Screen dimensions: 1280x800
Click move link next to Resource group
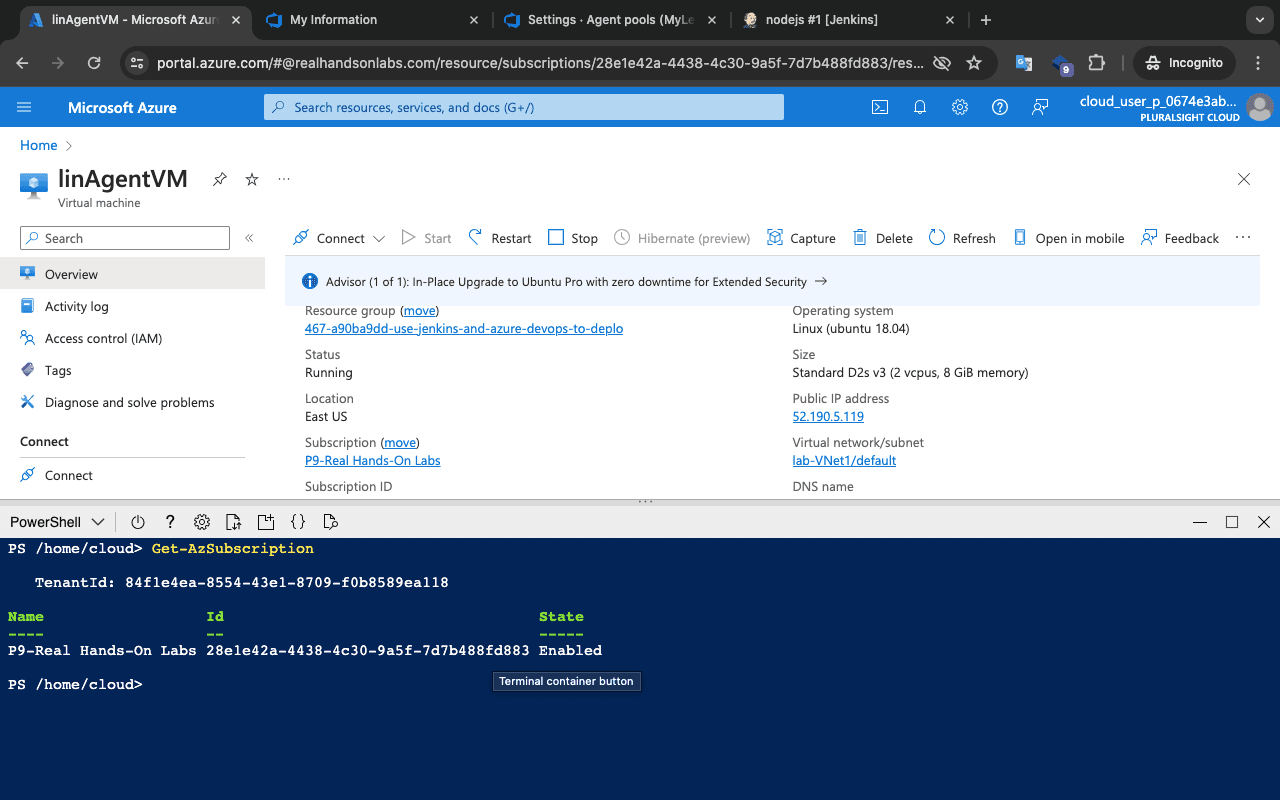(x=420, y=311)
